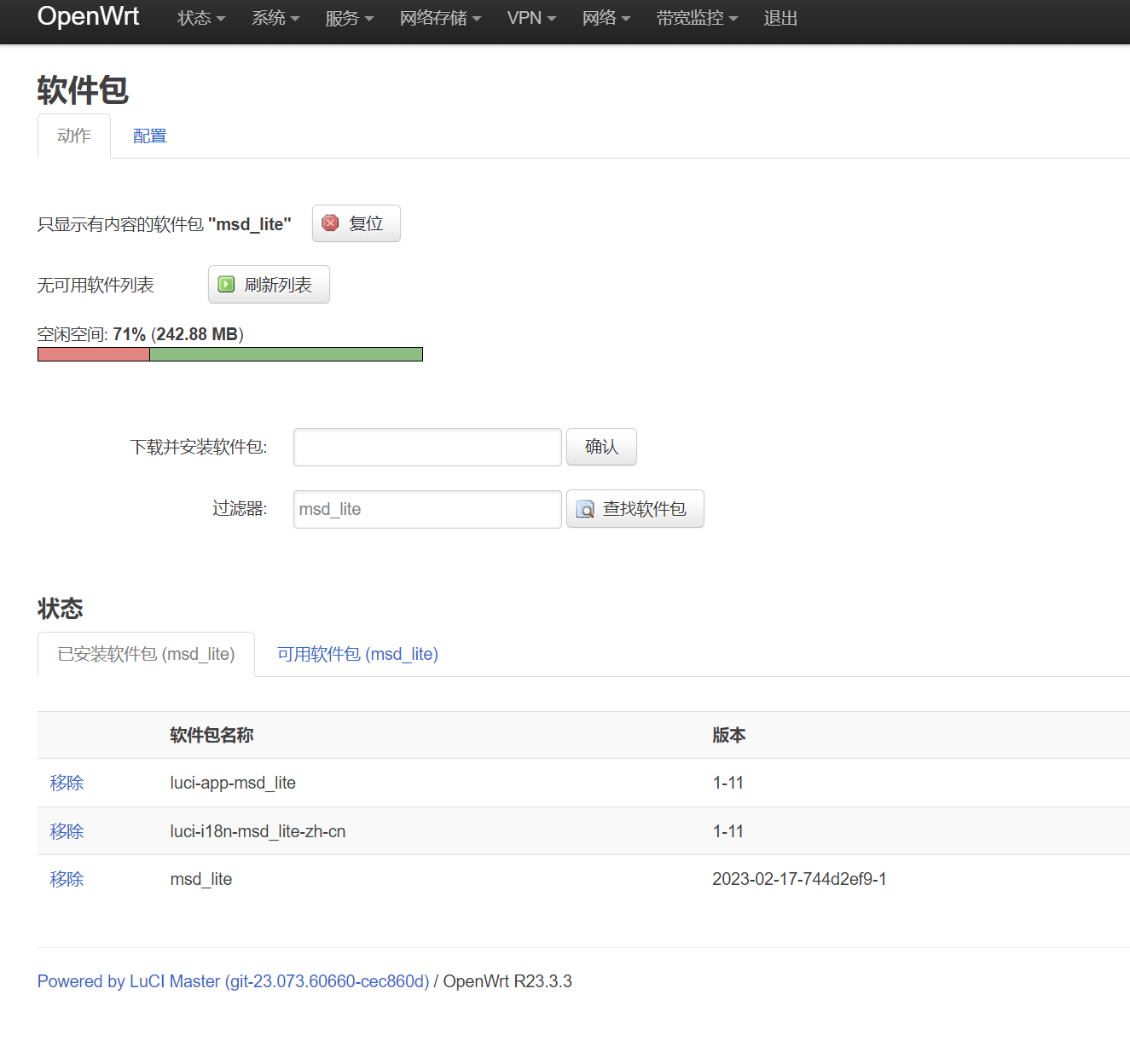
Task: Click the magnifier icon on 查找软件包
Action: coord(585,509)
